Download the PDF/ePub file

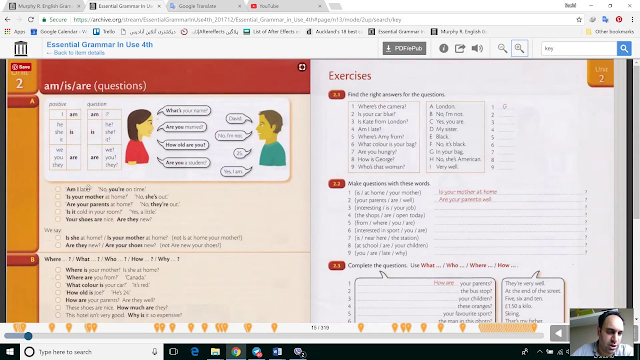pos(404,48)
